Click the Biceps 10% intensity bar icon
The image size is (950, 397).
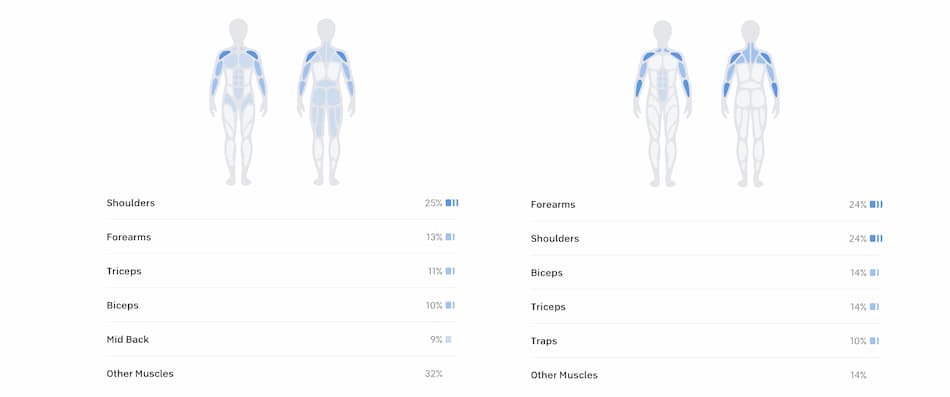tap(450, 305)
